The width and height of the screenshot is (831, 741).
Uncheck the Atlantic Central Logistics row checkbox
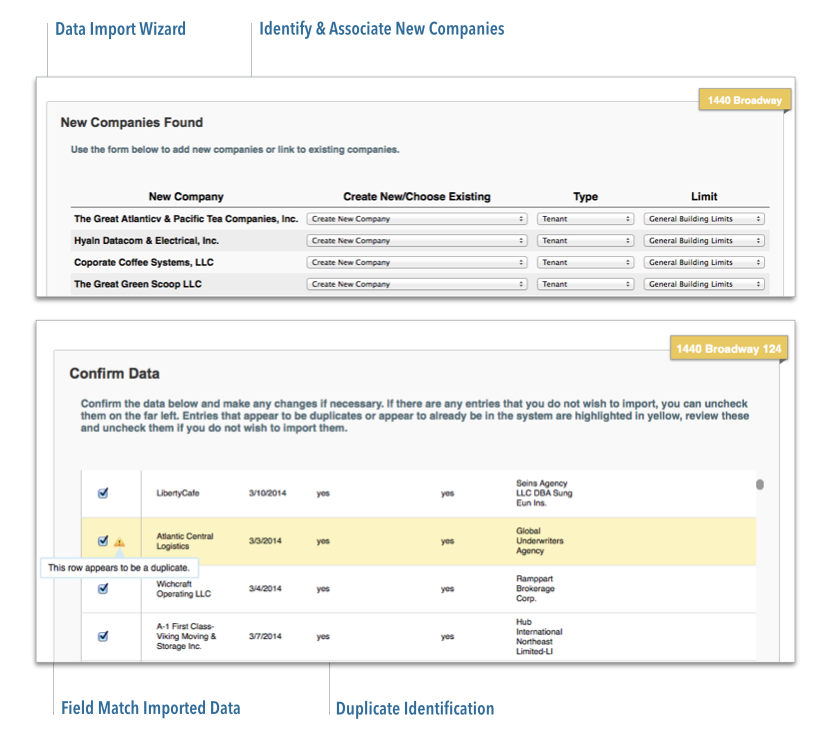click(x=103, y=541)
